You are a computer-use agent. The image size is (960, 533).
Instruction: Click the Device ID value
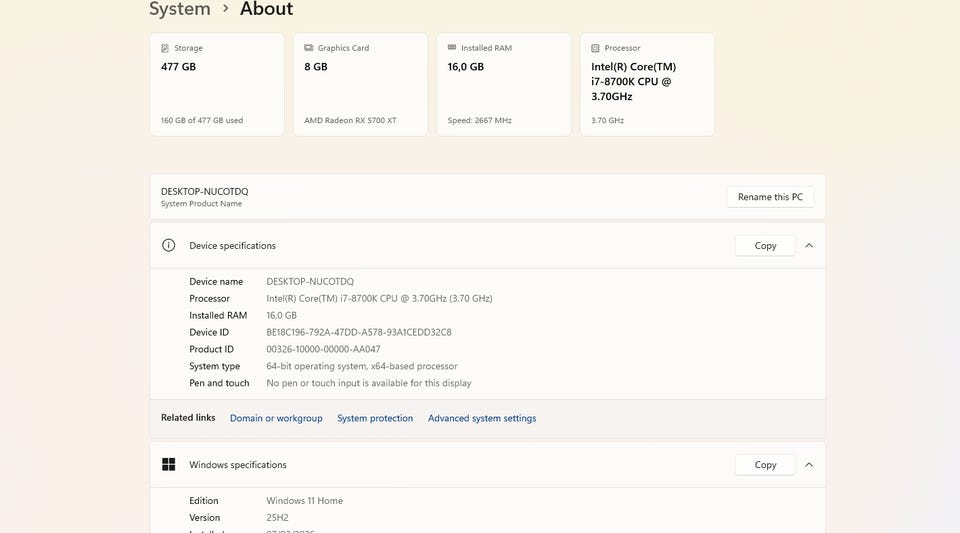point(359,332)
